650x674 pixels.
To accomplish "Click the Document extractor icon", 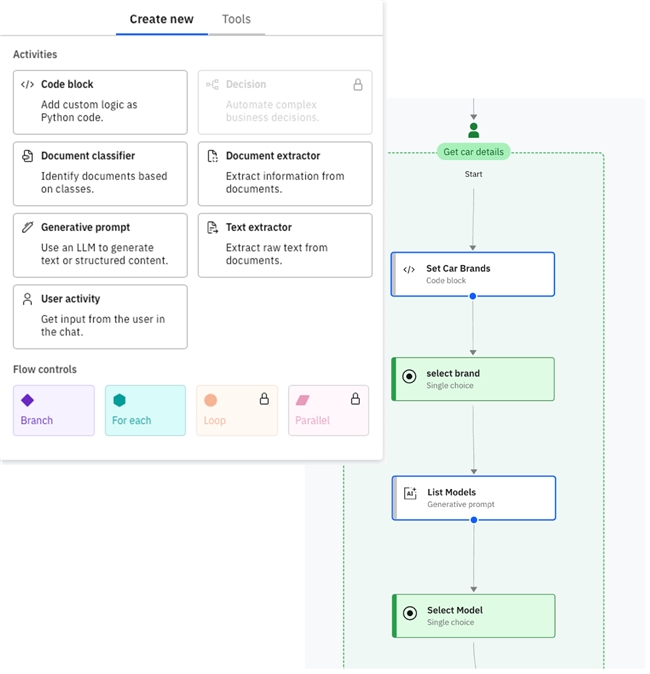I will [212, 156].
